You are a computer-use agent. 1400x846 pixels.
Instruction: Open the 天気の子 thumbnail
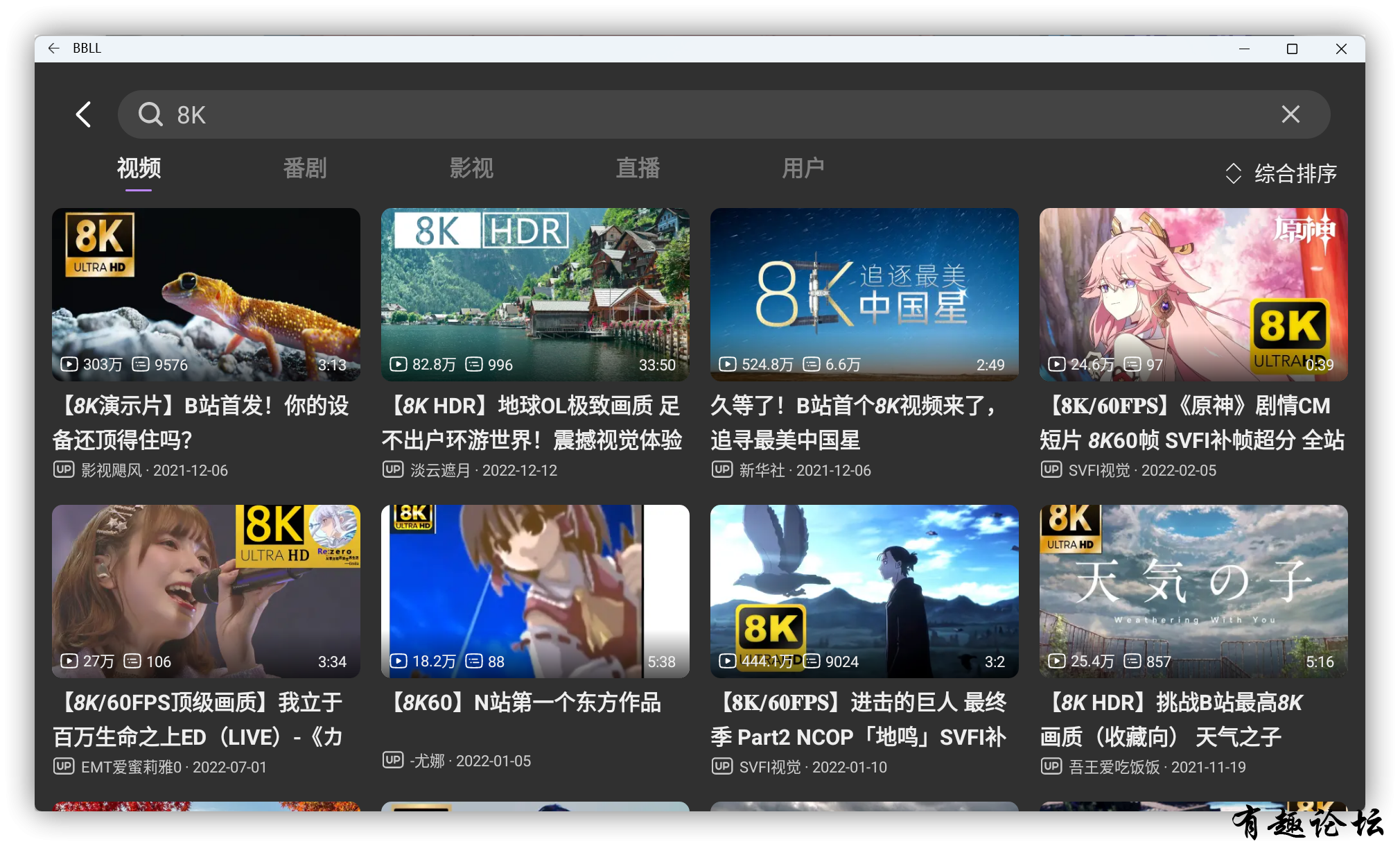(x=1193, y=591)
